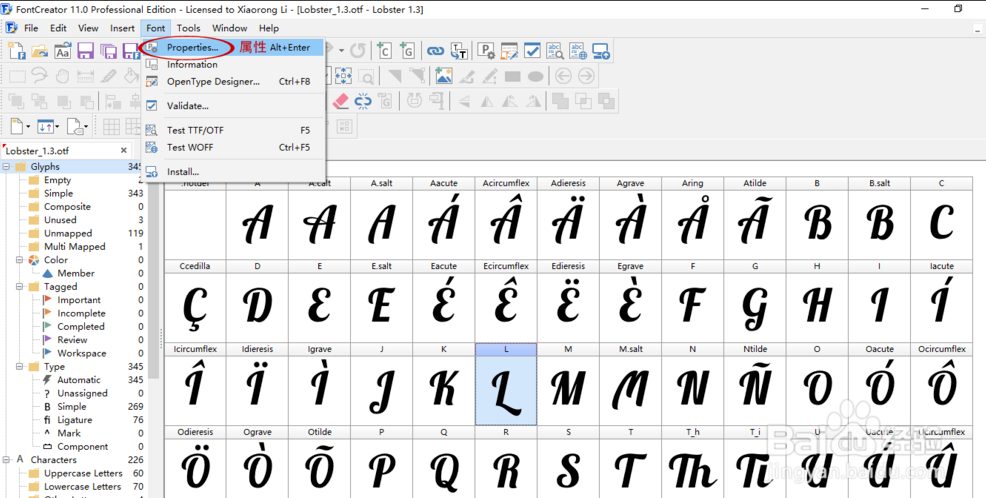
Task: Click the import image icon in toolbar
Action: (x=443, y=76)
